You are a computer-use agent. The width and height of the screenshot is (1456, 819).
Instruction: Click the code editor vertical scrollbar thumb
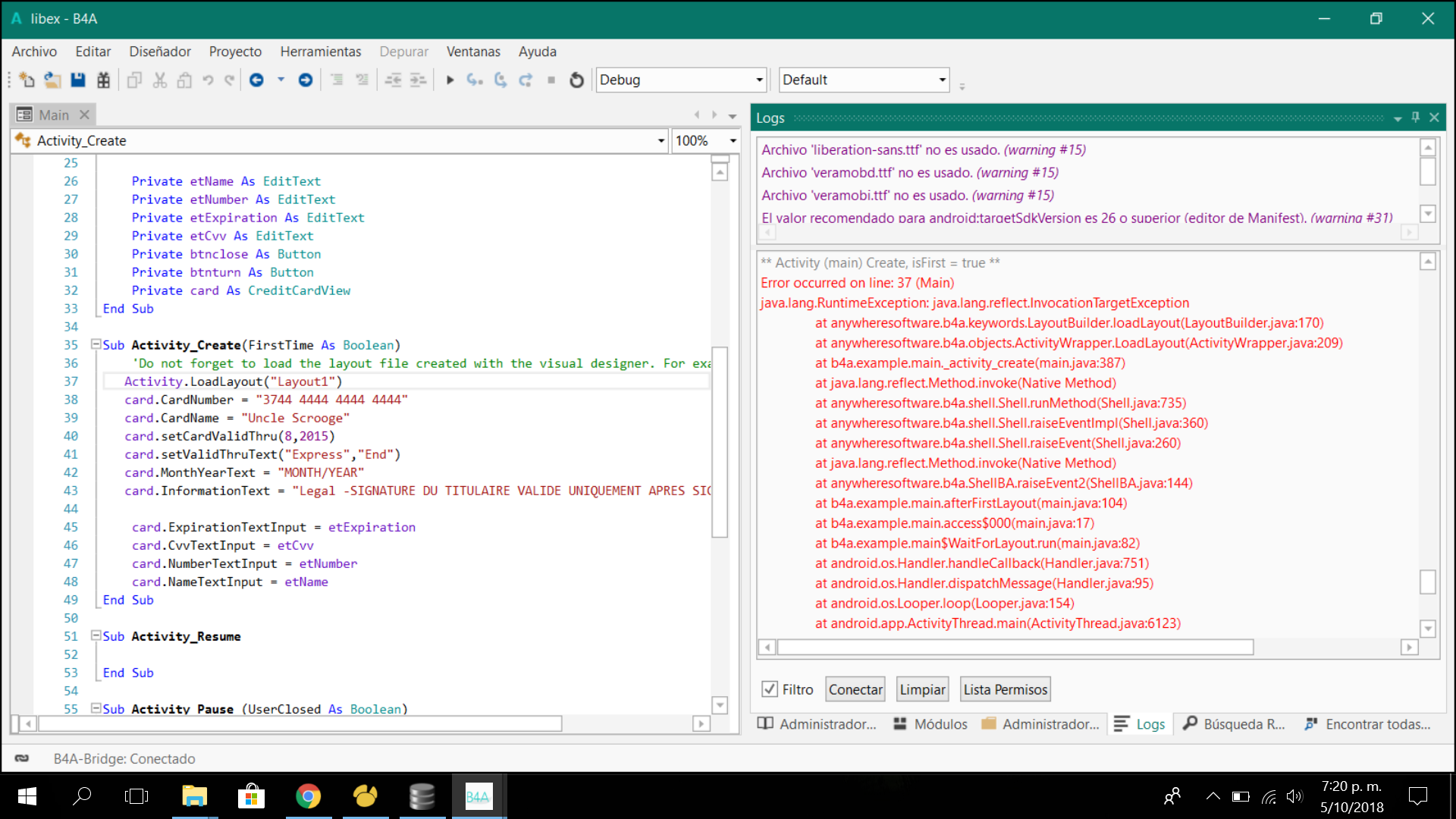coord(720,442)
